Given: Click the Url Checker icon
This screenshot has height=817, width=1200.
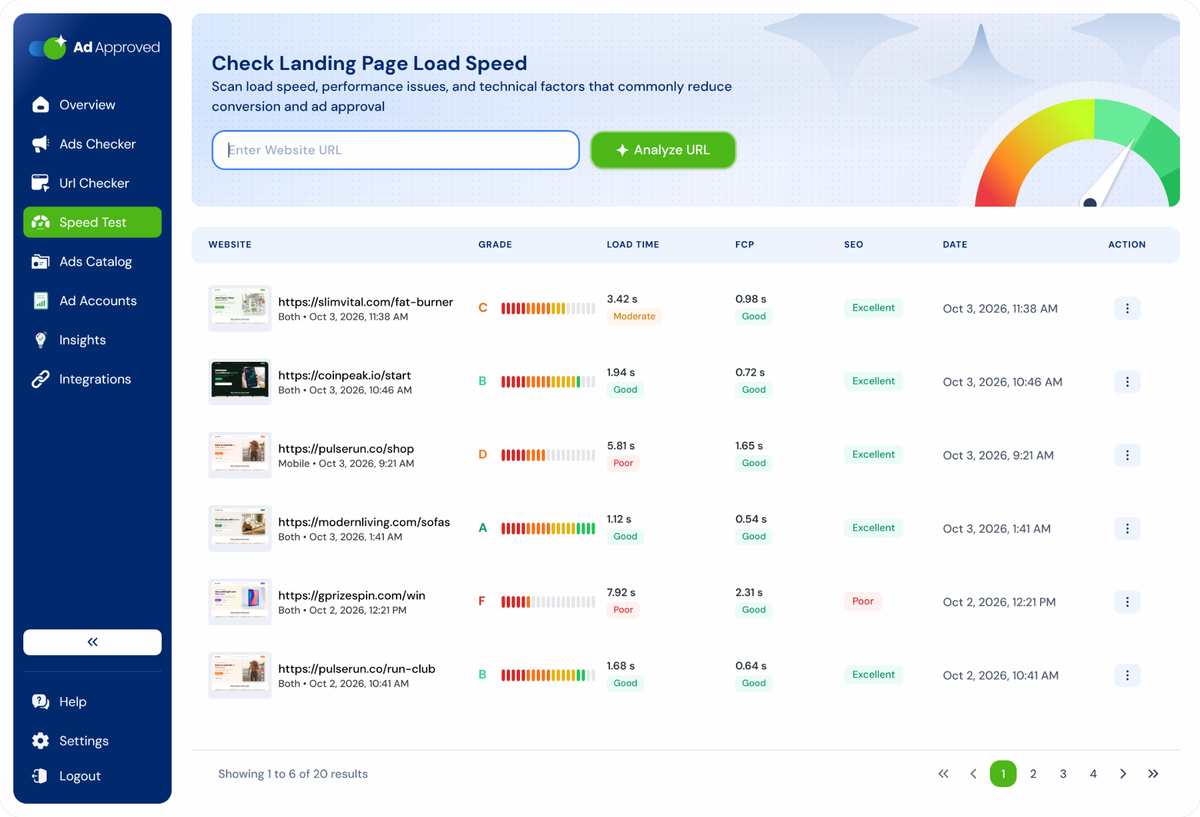Looking at the screenshot, I should (41, 183).
